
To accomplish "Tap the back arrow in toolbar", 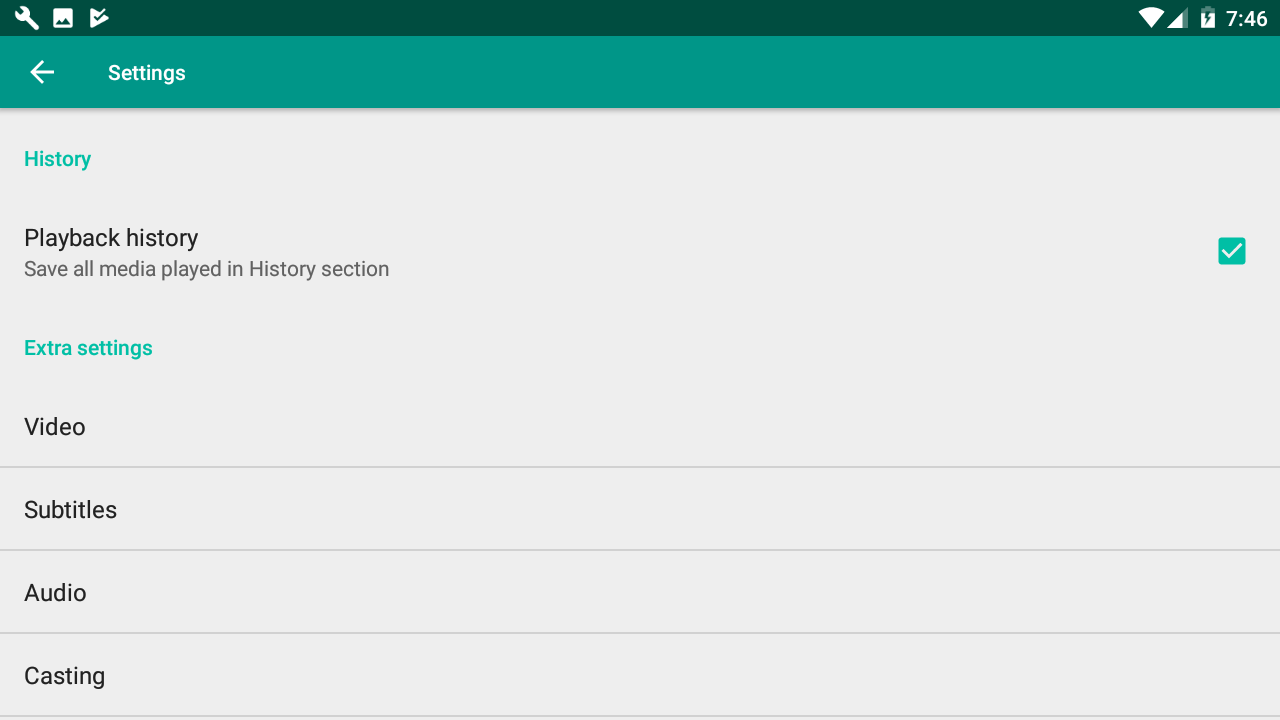I will click(x=42, y=72).
